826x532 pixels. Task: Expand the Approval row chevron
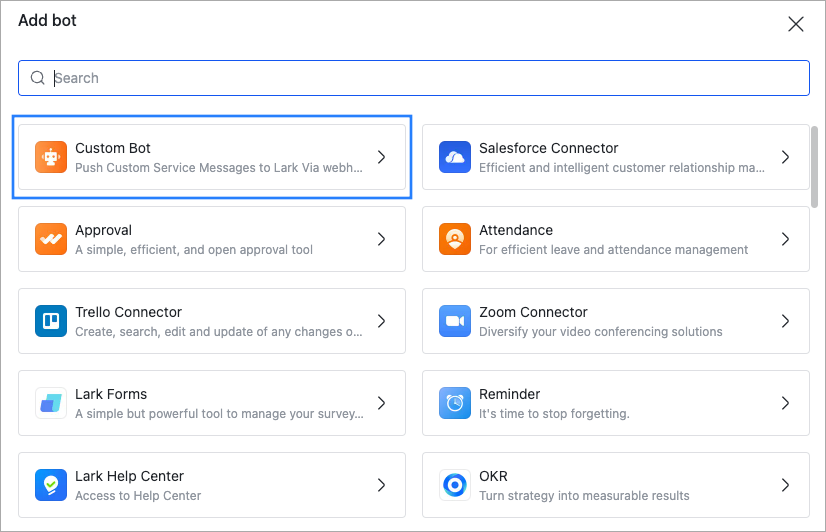point(381,239)
